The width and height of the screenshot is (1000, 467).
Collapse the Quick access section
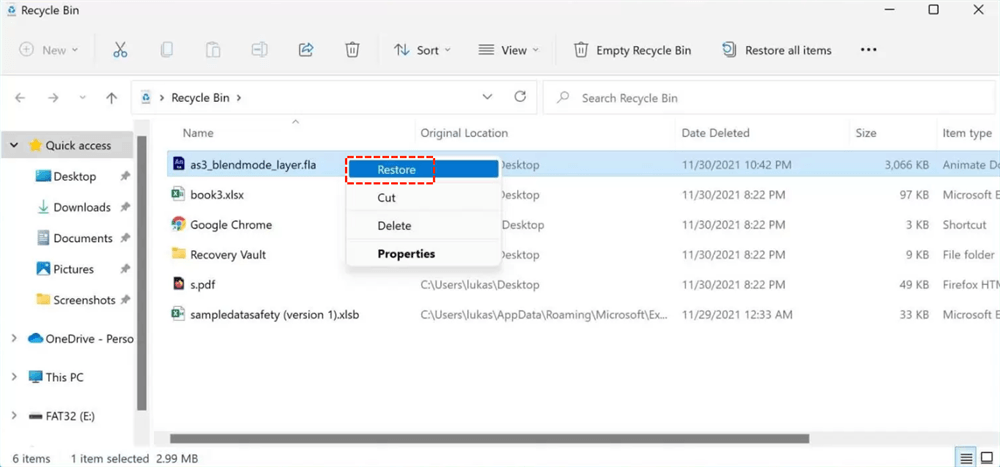point(14,145)
